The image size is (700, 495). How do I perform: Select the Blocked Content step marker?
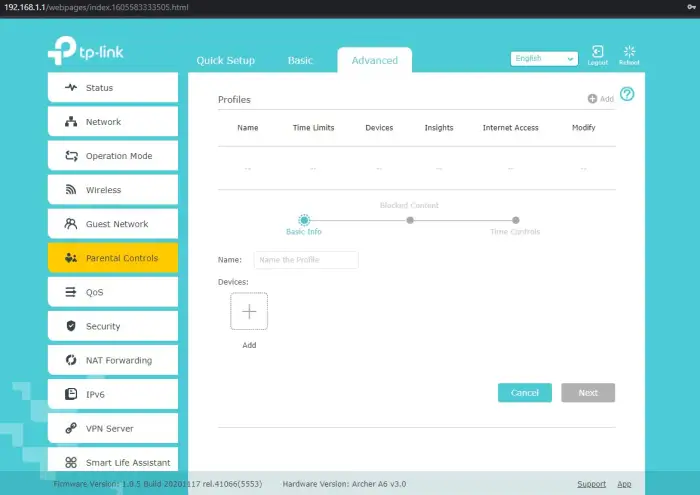[x=410, y=220]
